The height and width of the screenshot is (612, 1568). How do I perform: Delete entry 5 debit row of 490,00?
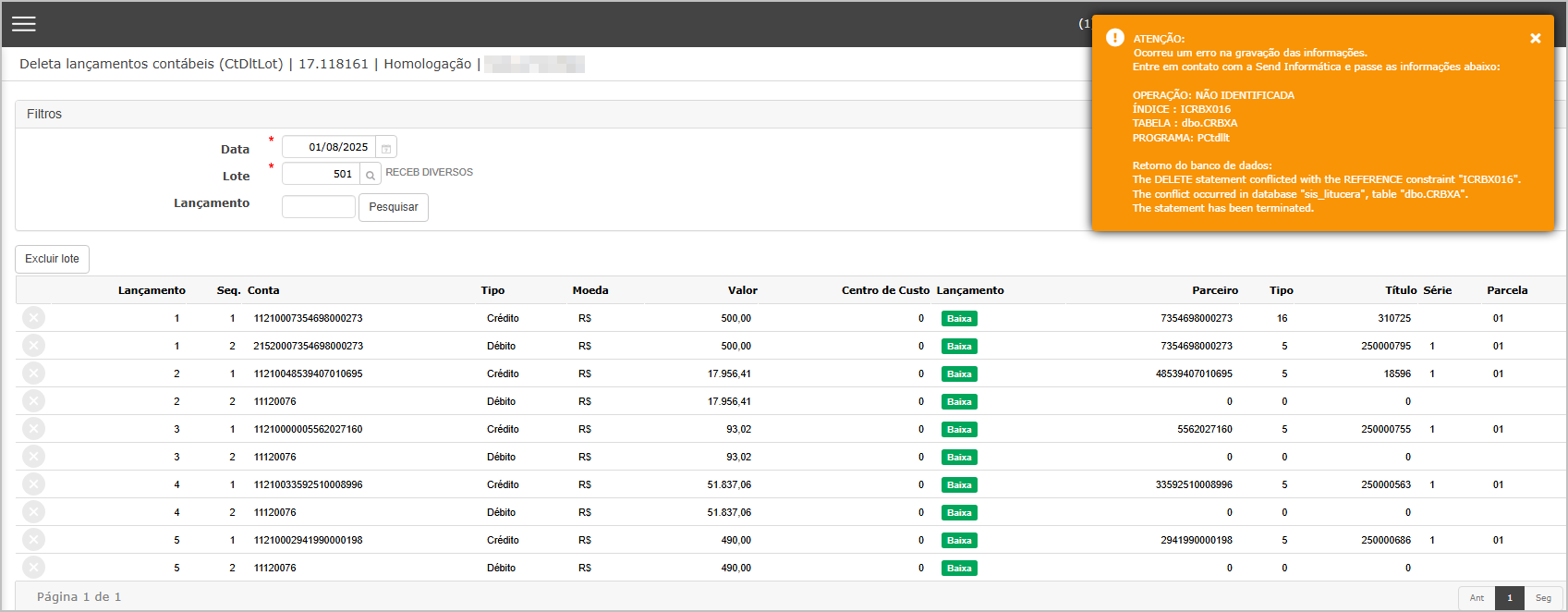pyautogui.click(x=33, y=568)
